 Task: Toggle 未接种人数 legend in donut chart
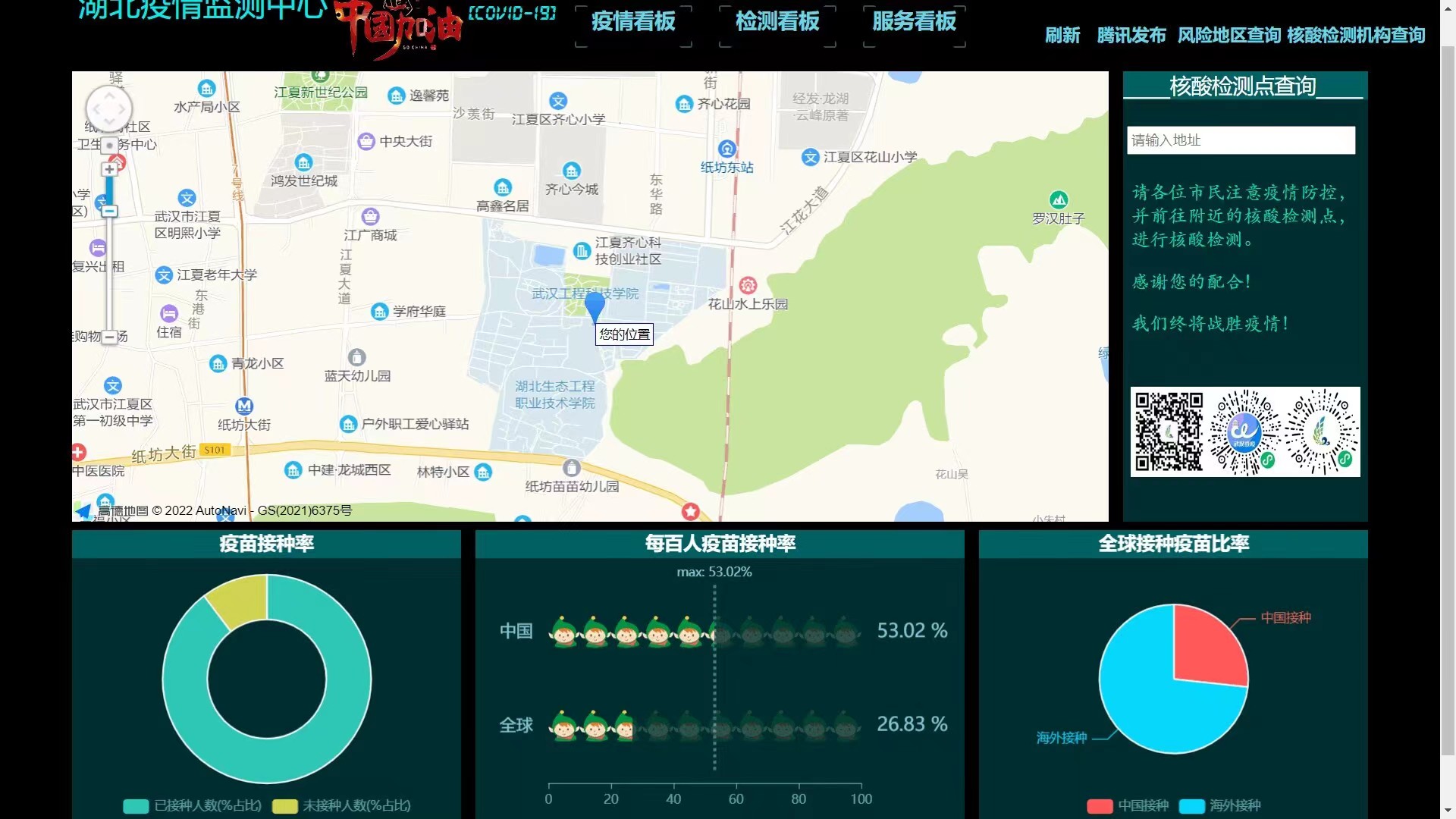pyautogui.click(x=341, y=806)
